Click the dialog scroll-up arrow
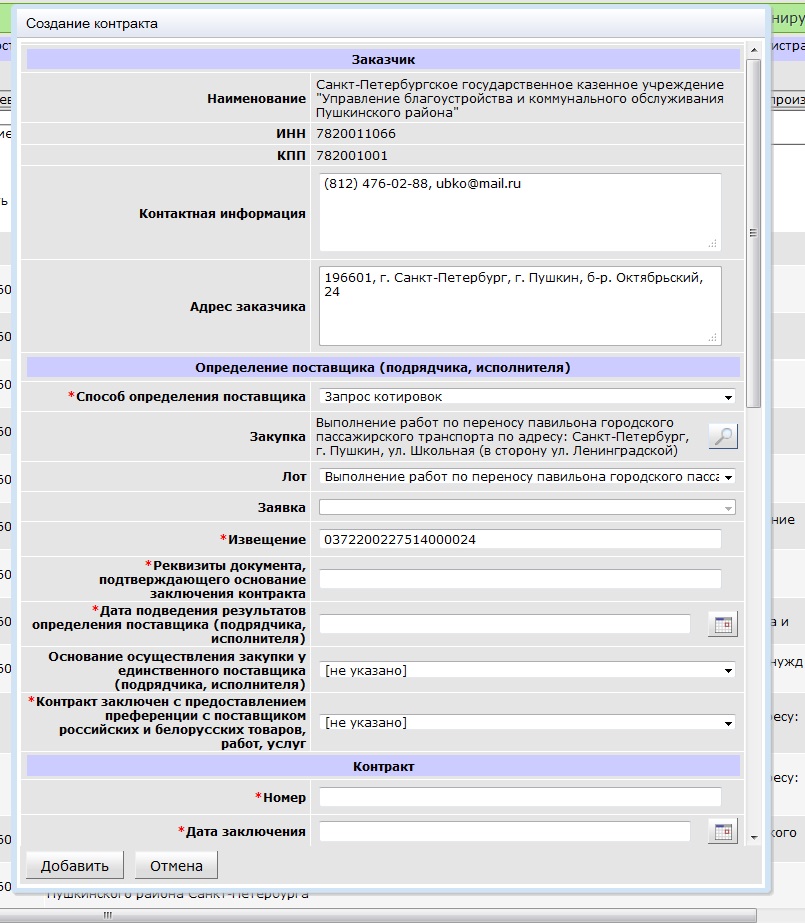The image size is (805, 923). tap(754, 50)
